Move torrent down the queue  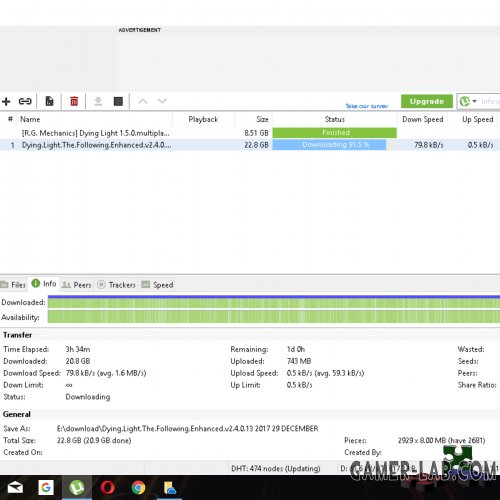[162, 101]
